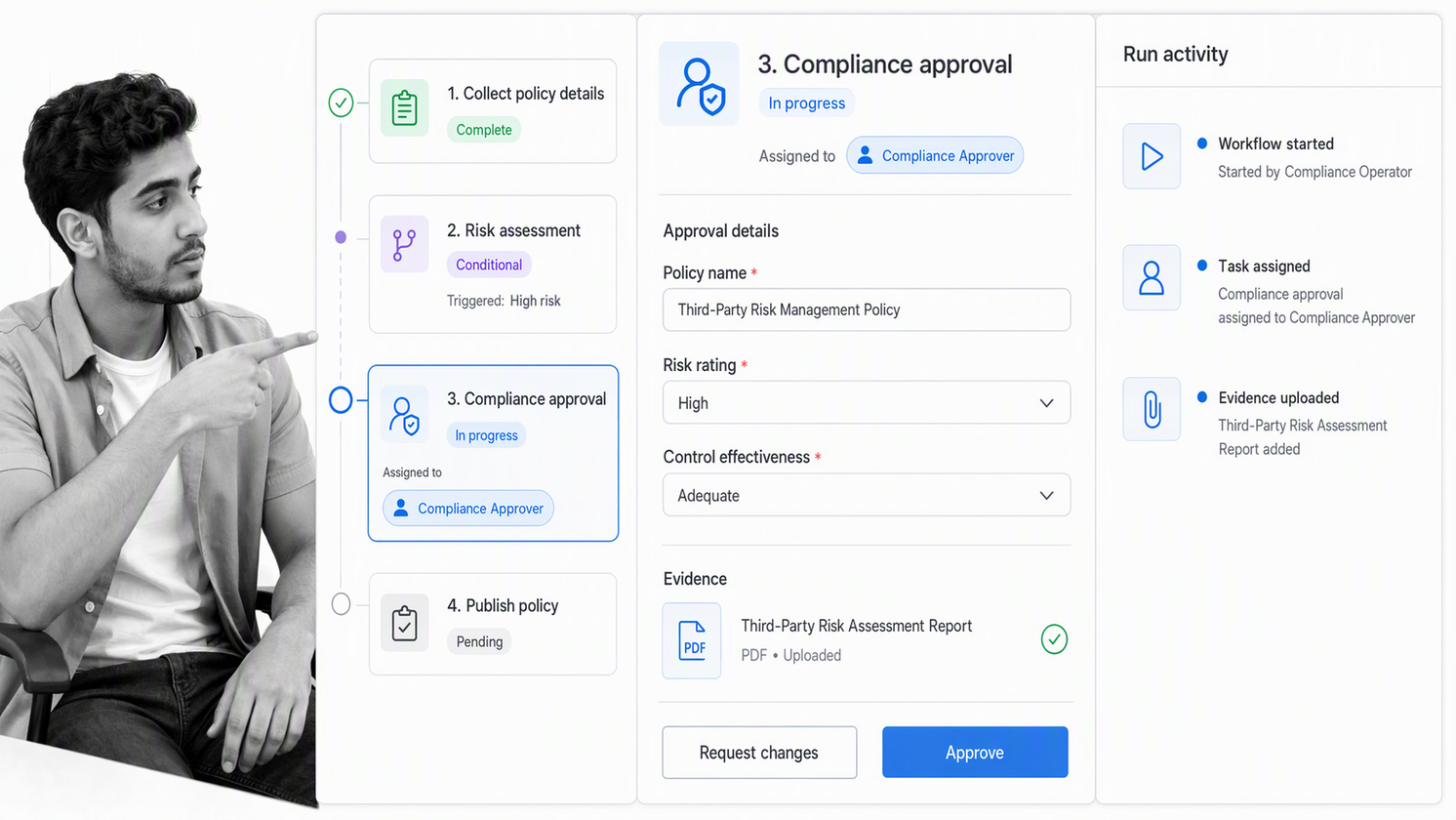This screenshot has height=820, width=1456.
Task: Click the Approve button
Action: [x=975, y=753]
